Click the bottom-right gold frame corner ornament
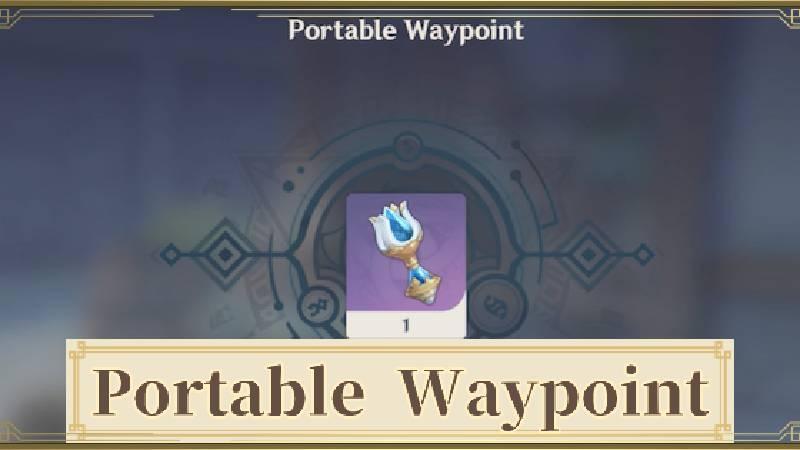Screen dimensions: 800x450 click(790, 433)
